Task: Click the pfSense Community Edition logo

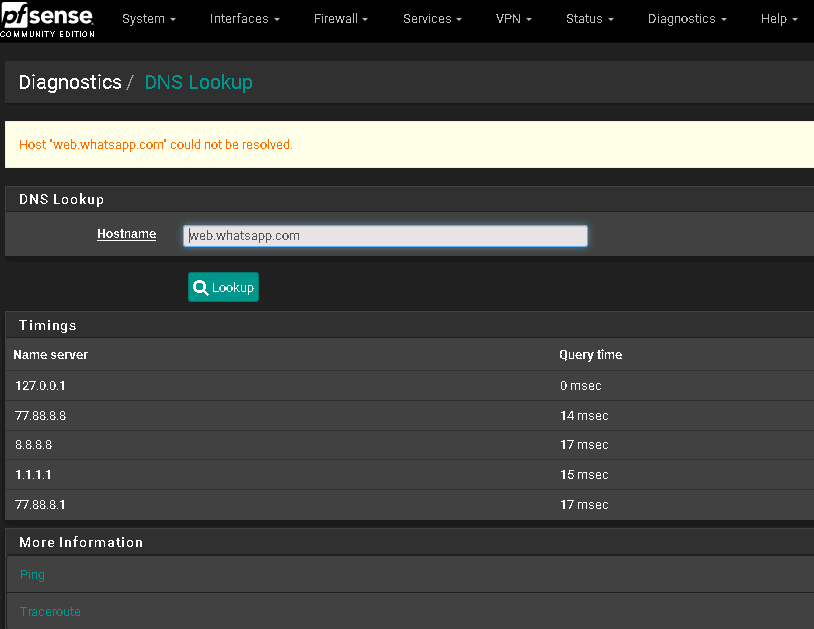Action: pos(47,20)
